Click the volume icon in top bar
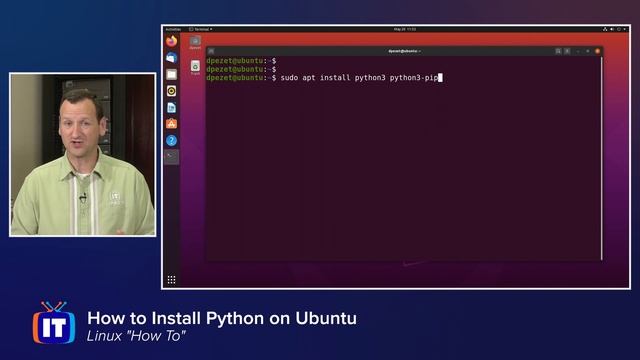 coord(612,29)
